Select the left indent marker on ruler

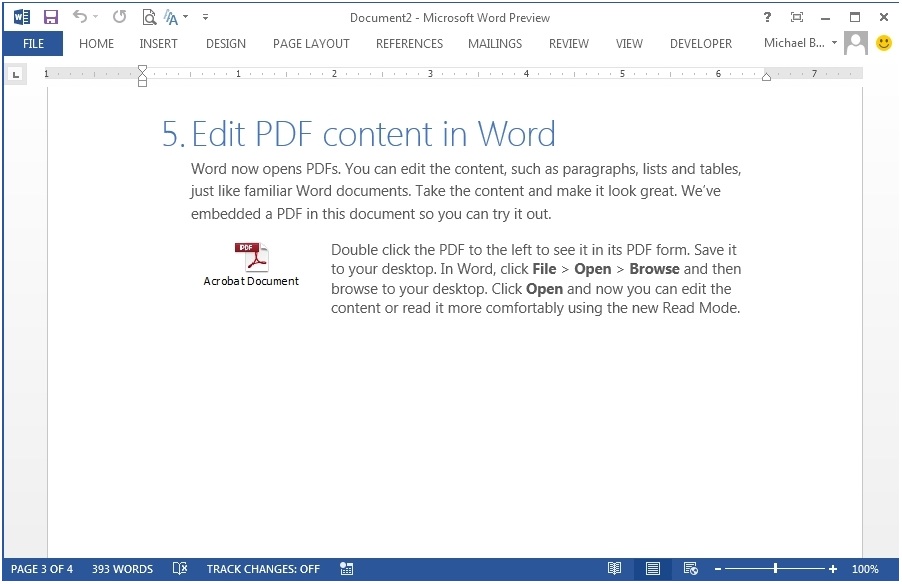click(x=142, y=81)
